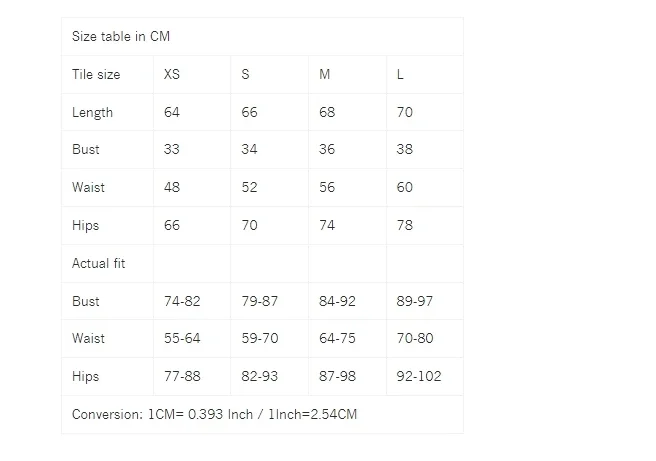Click the 'Size table in CM' header
Image resolution: width=656 pixels, height=461 pixels.
click(121, 36)
